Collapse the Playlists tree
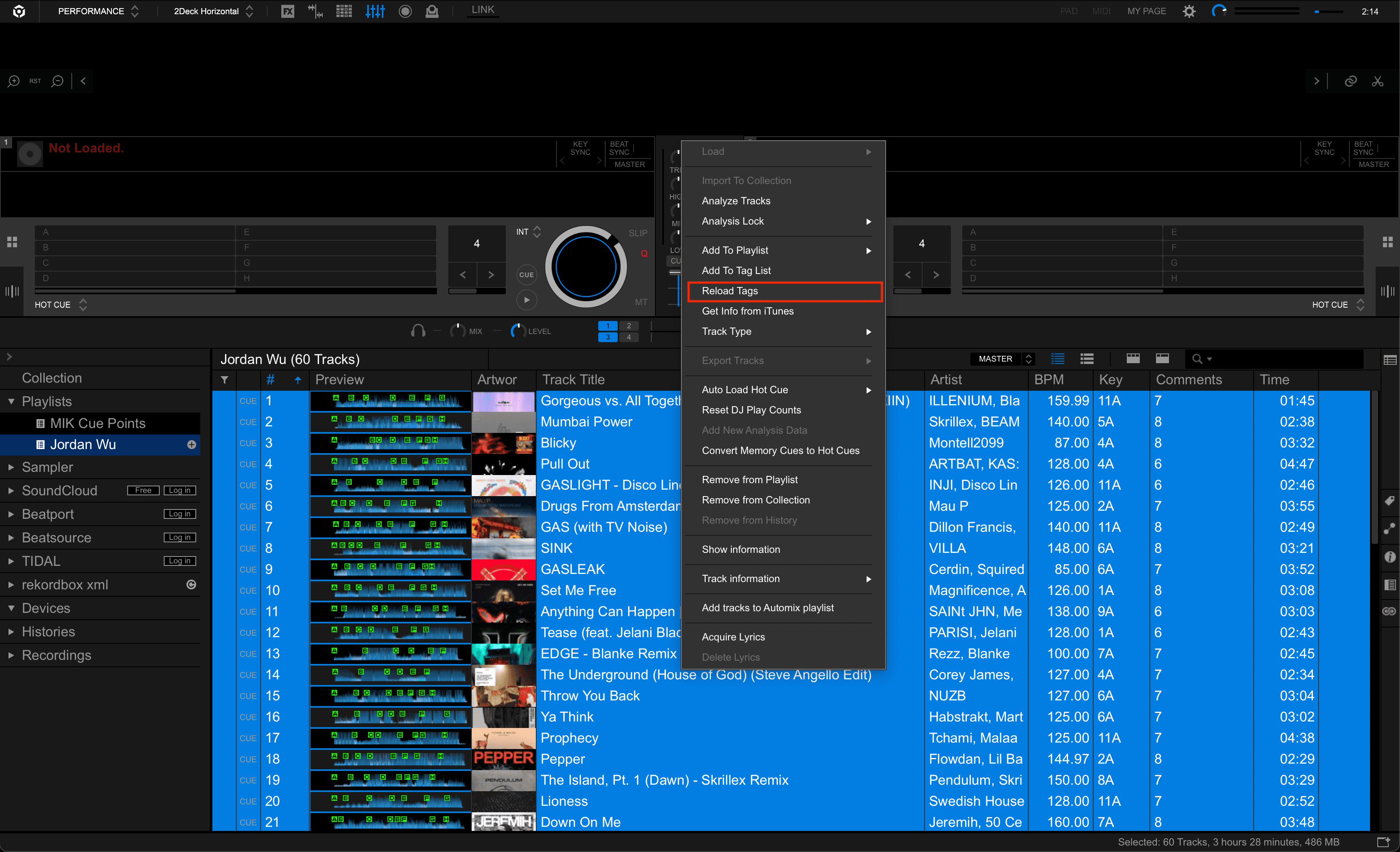 (x=11, y=401)
